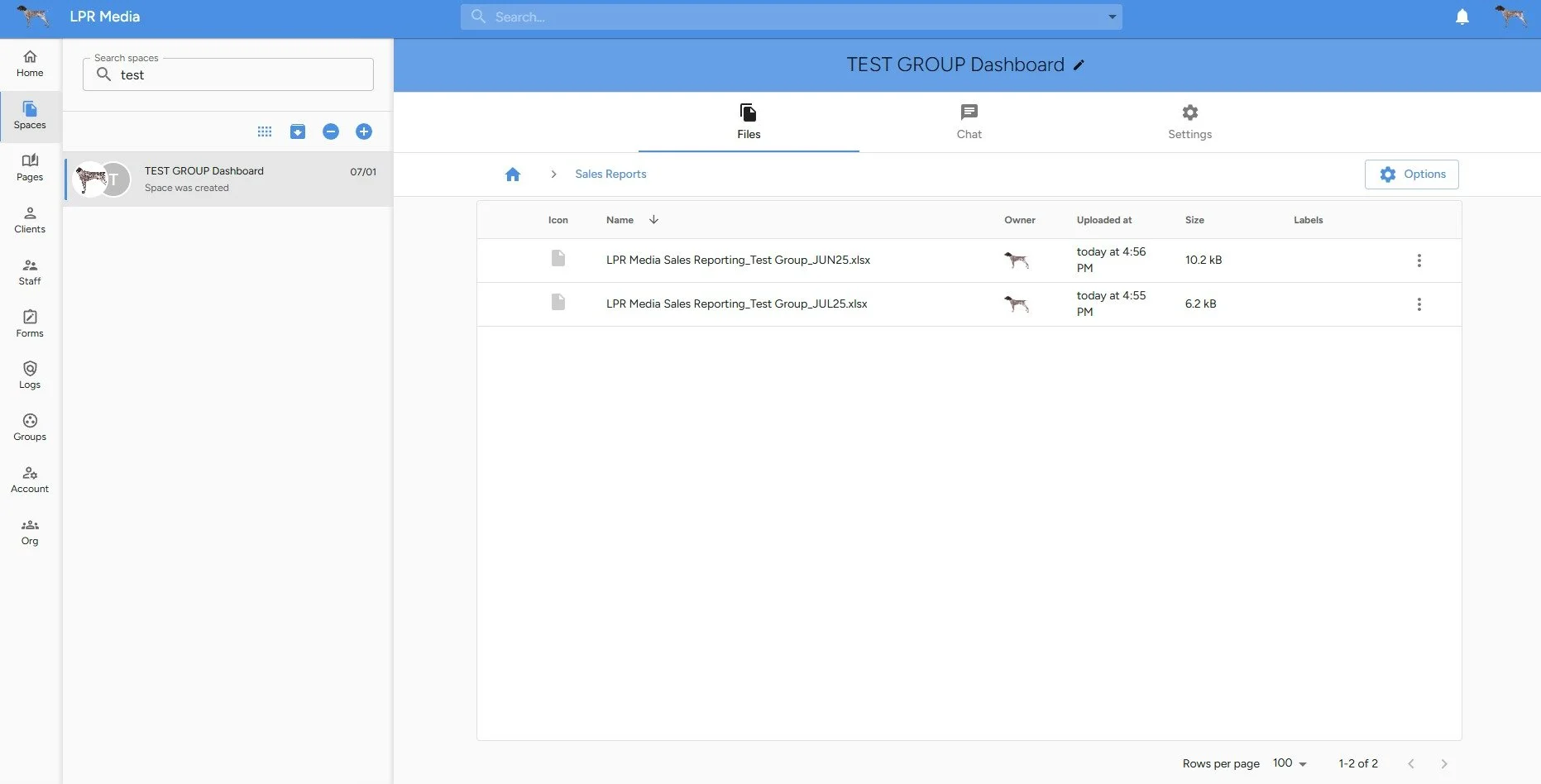This screenshot has height=784, width=1541.
Task: Open more actions for JUN25 file
Action: point(1419,261)
